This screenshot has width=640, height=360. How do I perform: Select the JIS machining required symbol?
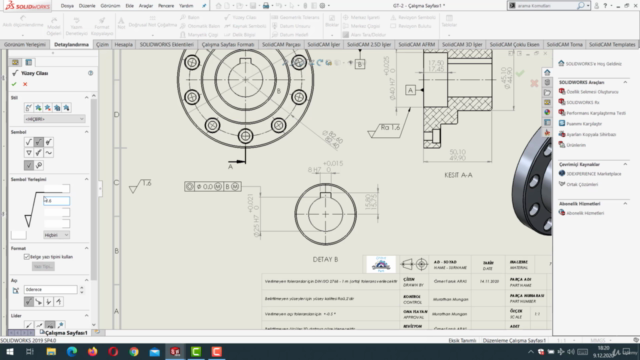38,153
